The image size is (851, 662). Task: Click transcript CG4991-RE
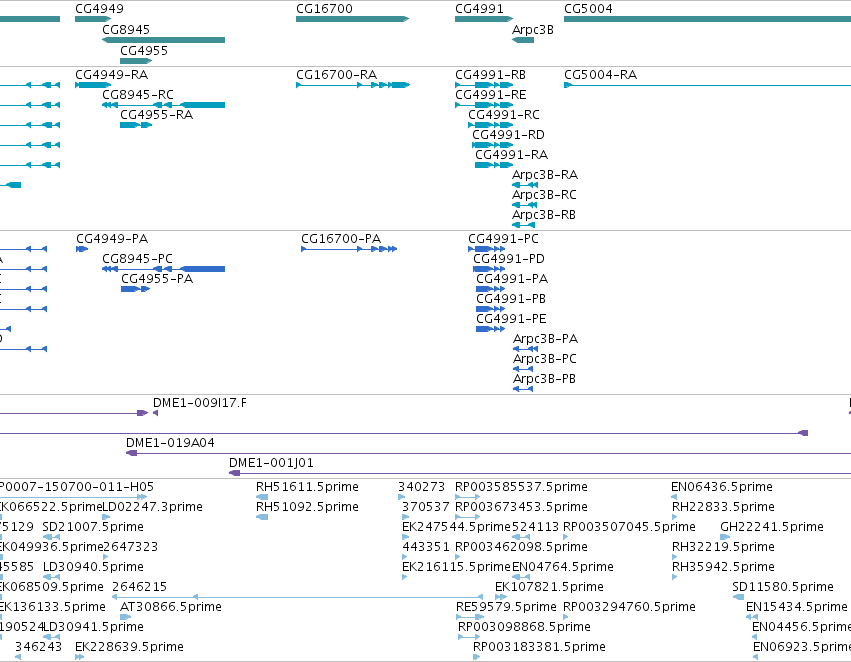491,94
